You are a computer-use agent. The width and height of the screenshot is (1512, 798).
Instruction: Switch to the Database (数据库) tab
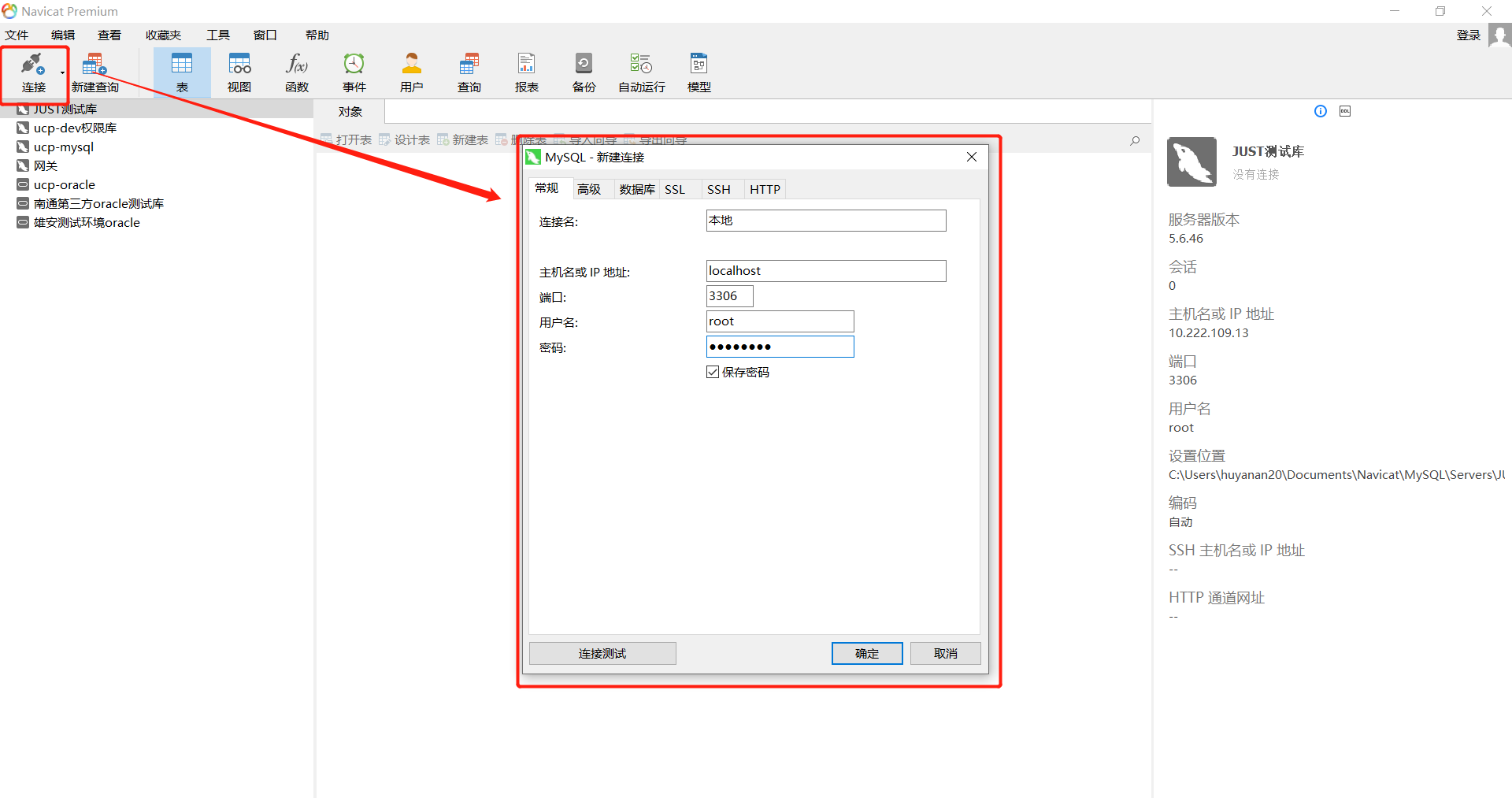[637, 189]
